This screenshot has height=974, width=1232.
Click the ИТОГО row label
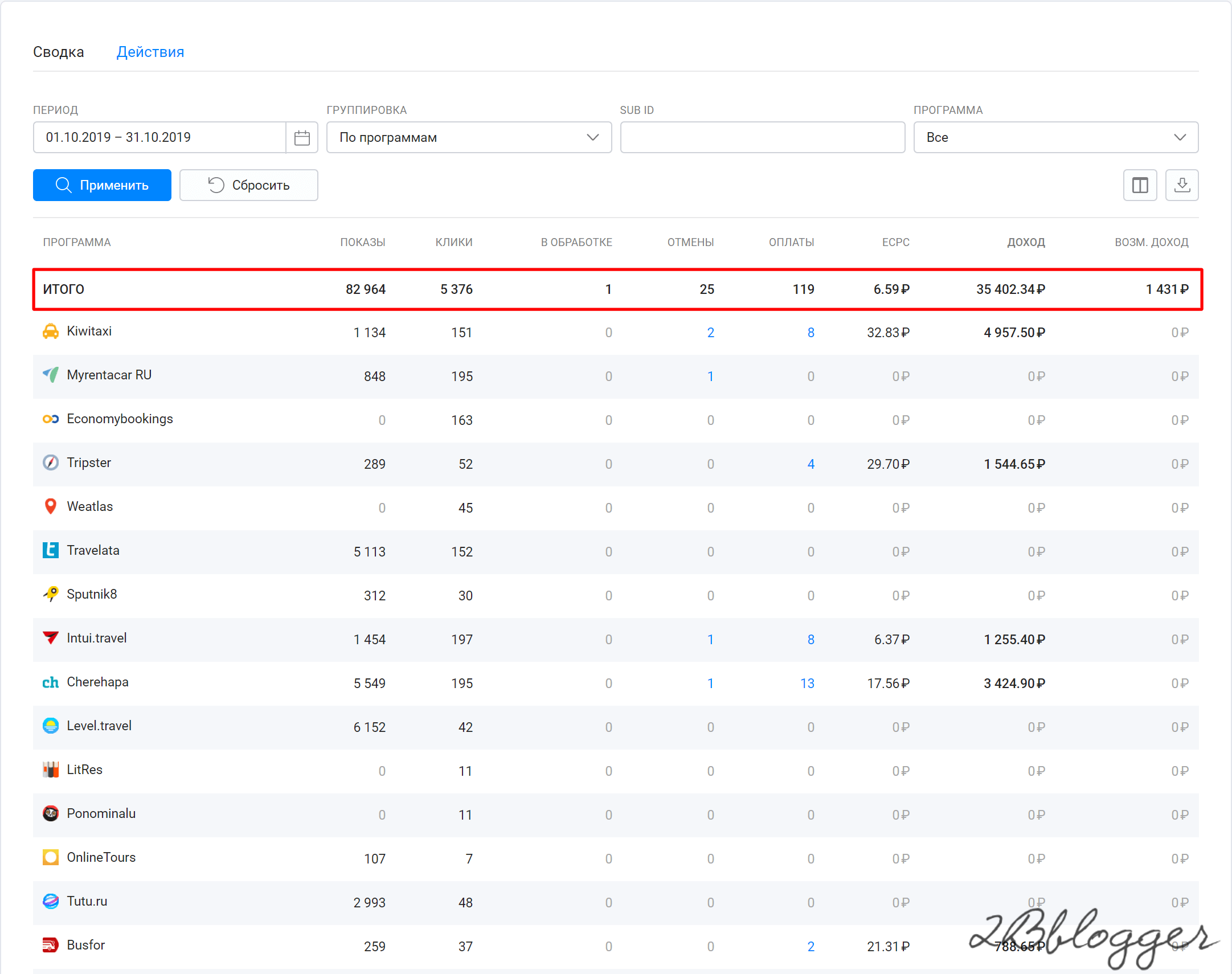[64, 290]
